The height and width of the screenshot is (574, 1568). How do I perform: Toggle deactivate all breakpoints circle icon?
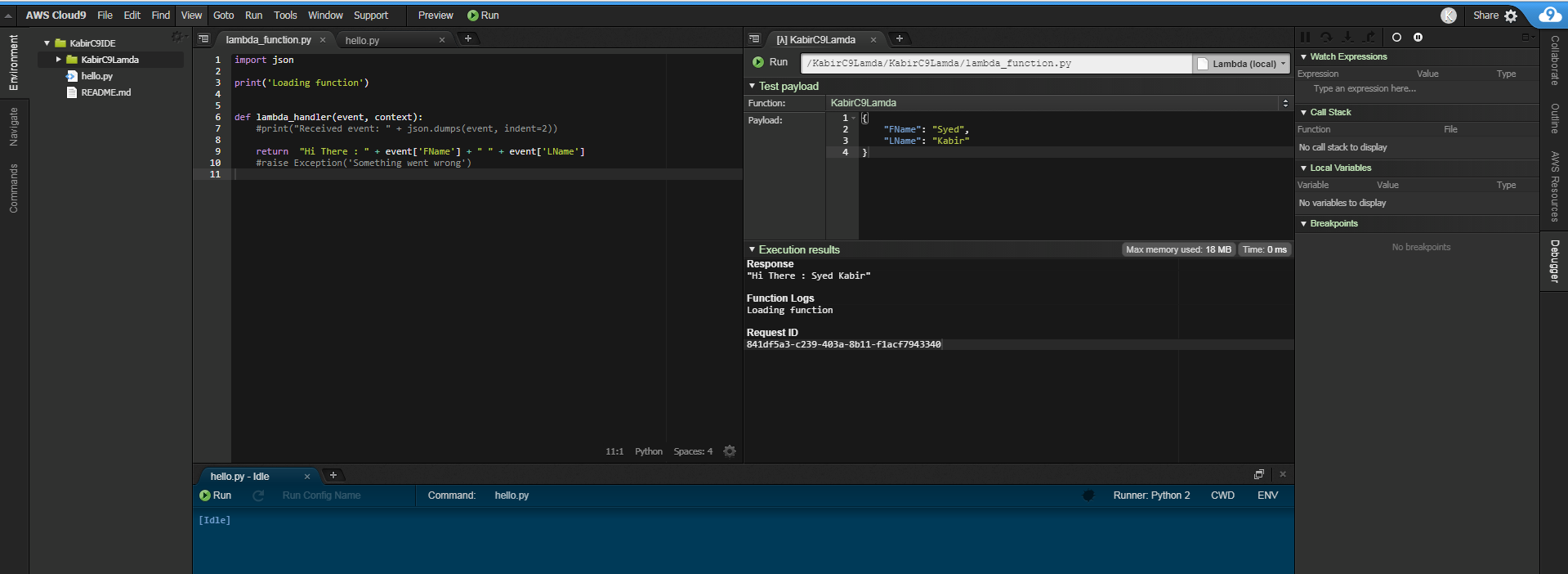click(x=1396, y=38)
